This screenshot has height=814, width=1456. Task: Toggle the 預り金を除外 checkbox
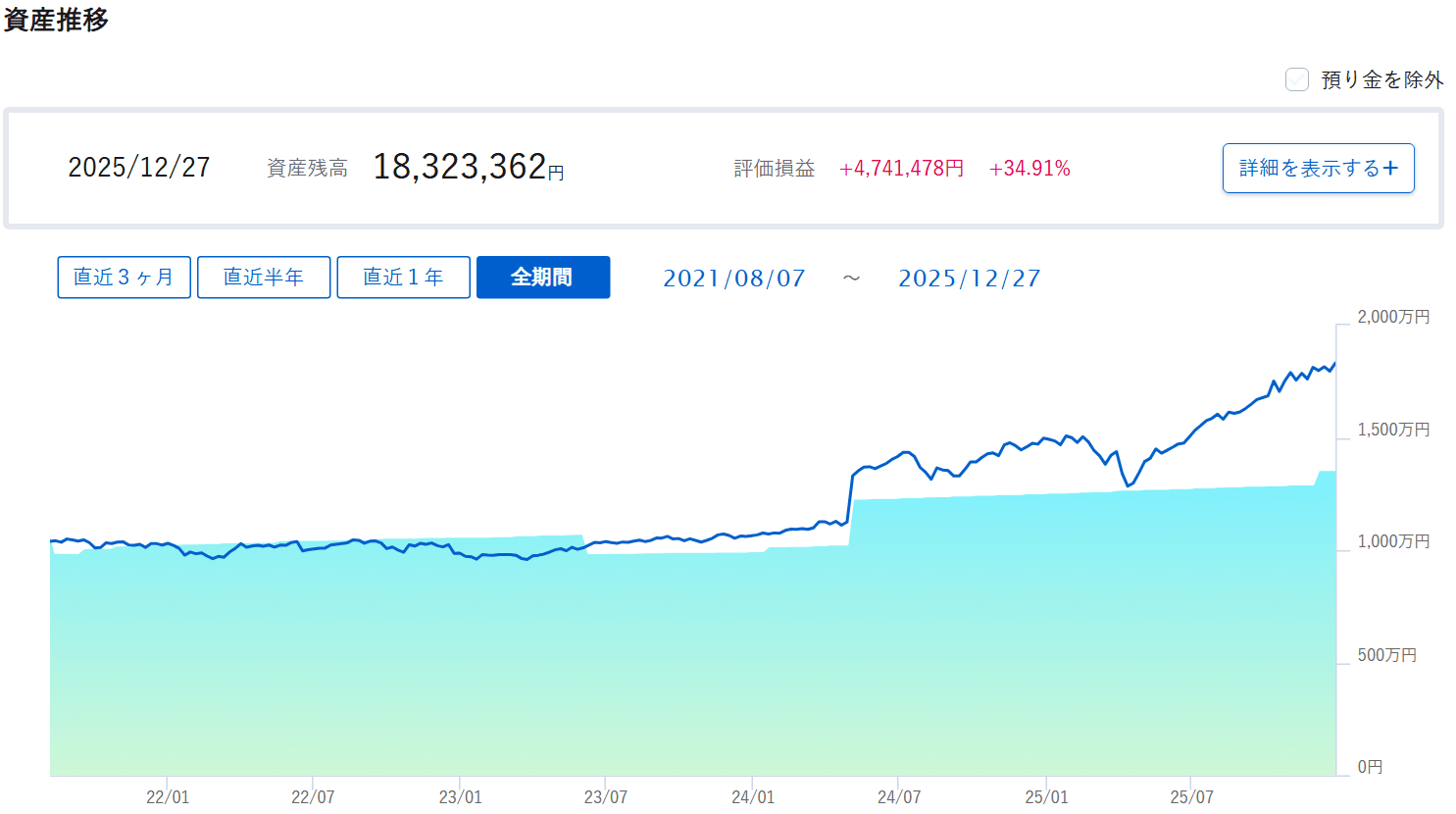click(x=1297, y=79)
